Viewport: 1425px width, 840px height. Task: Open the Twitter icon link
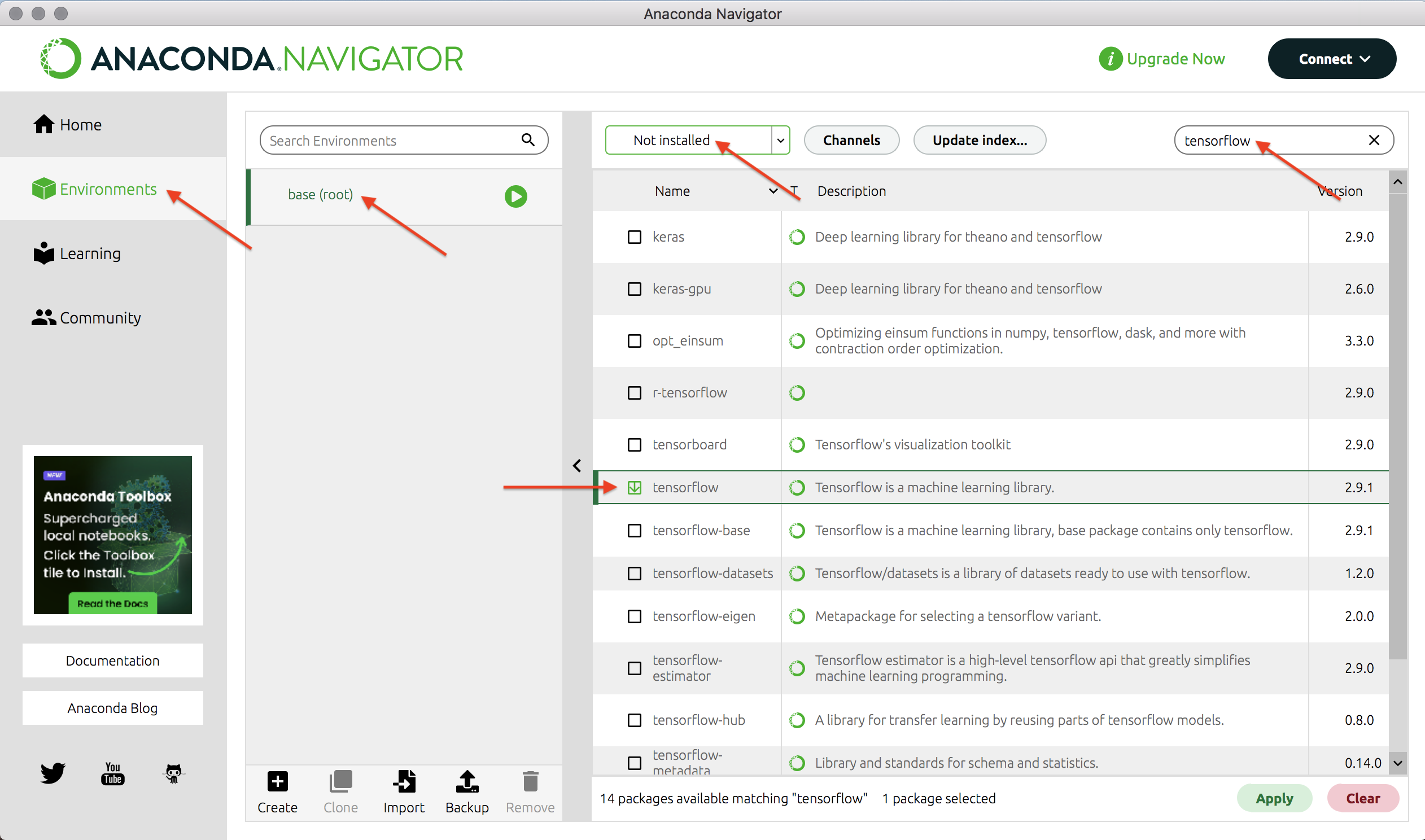(53, 773)
